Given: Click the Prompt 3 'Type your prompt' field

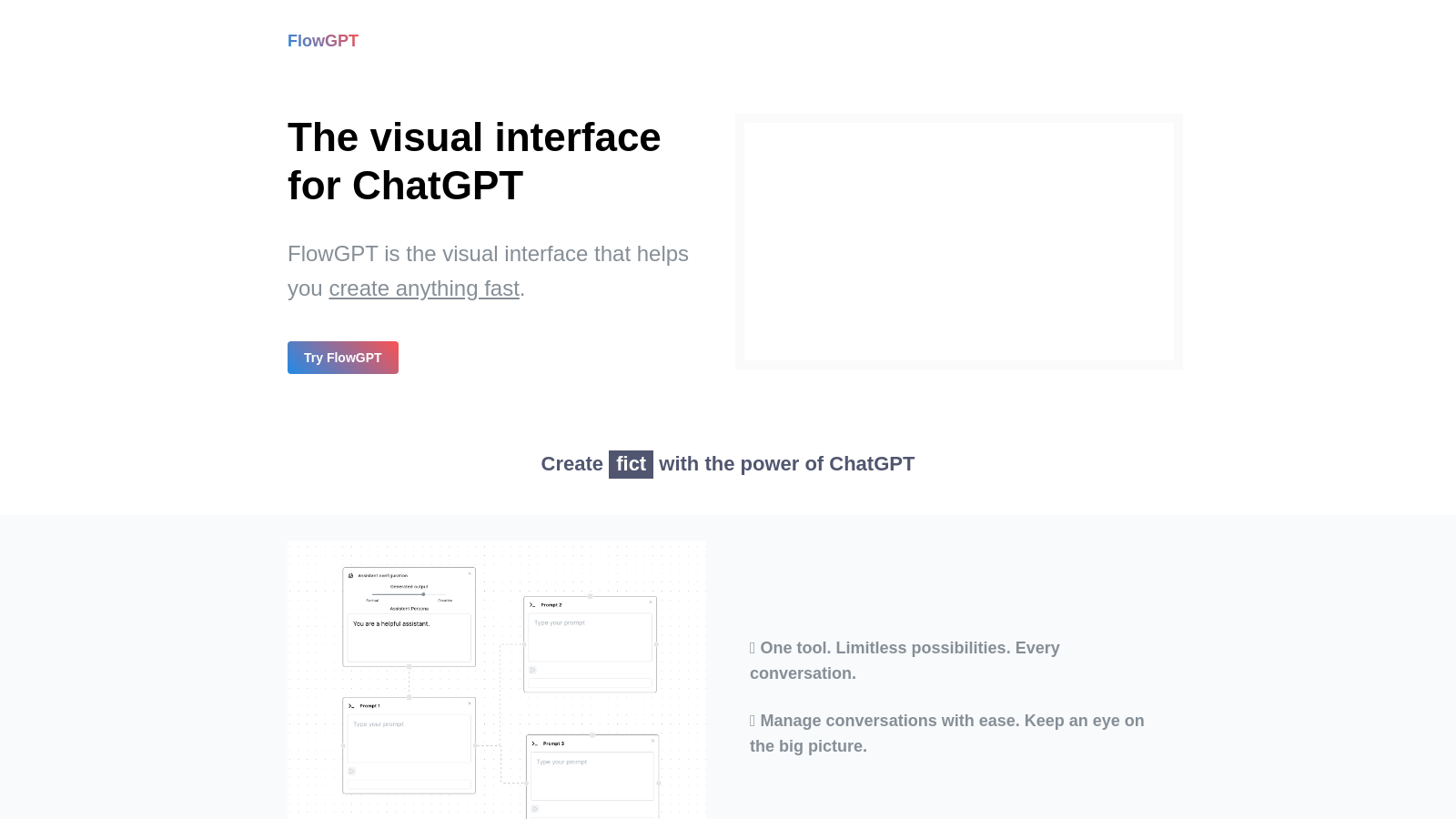Looking at the screenshot, I should 591,774.
